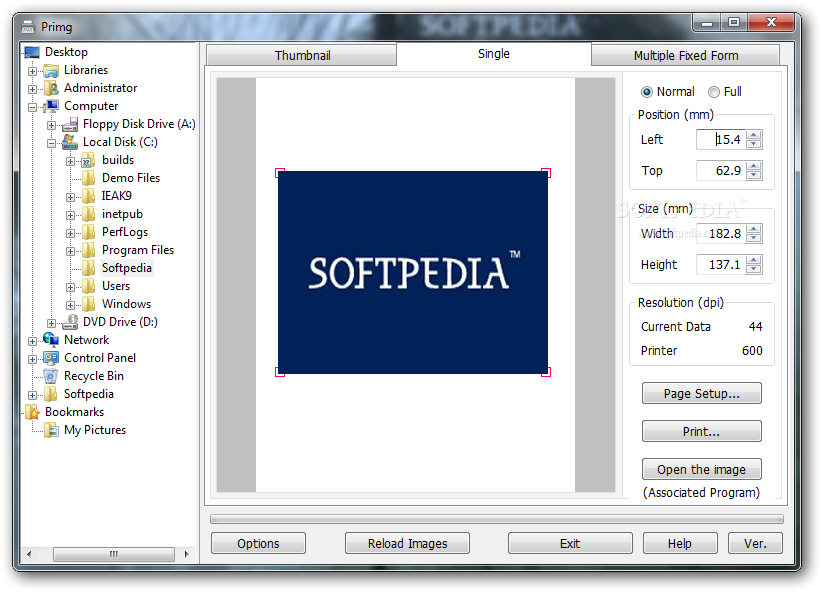
Task: Click the inetpub folder icon
Action: (x=89, y=214)
